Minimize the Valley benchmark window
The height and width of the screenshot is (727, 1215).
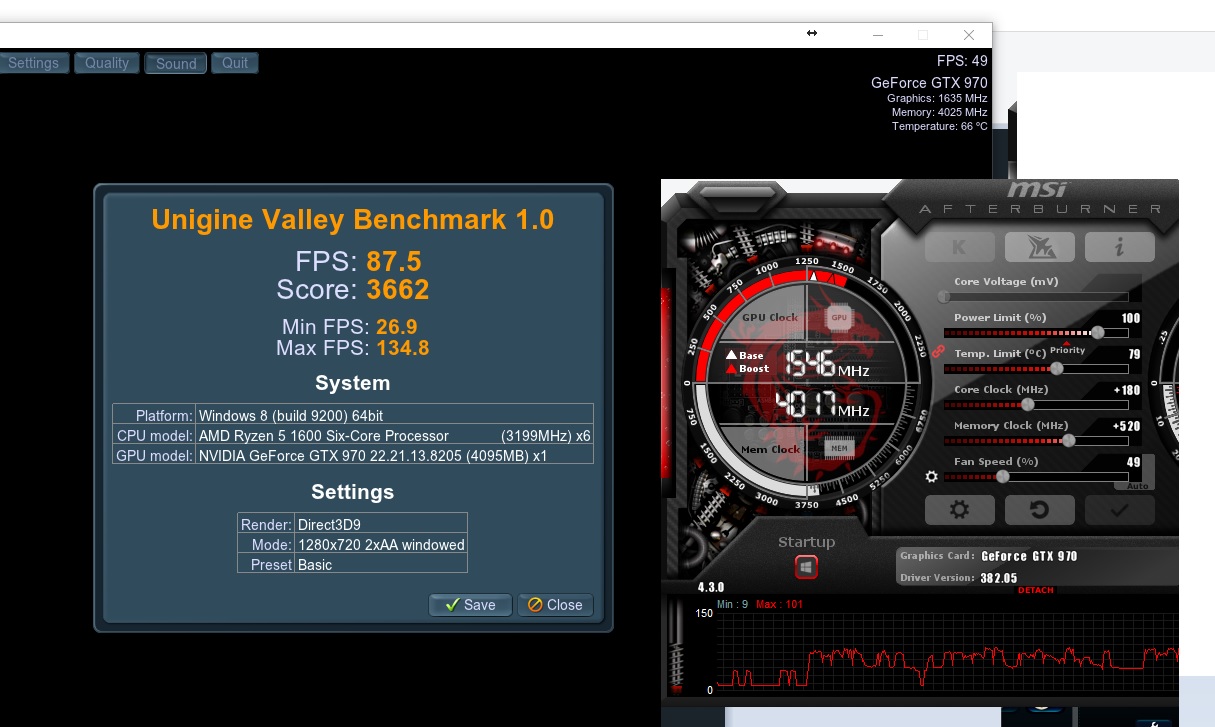877,34
